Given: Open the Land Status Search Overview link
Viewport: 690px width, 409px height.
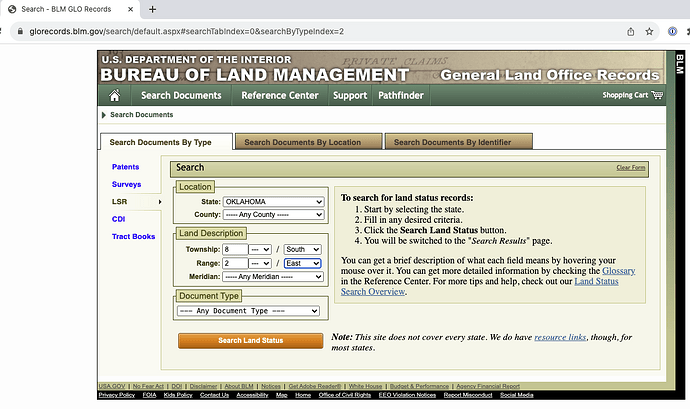Looking at the screenshot, I should point(596,281).
